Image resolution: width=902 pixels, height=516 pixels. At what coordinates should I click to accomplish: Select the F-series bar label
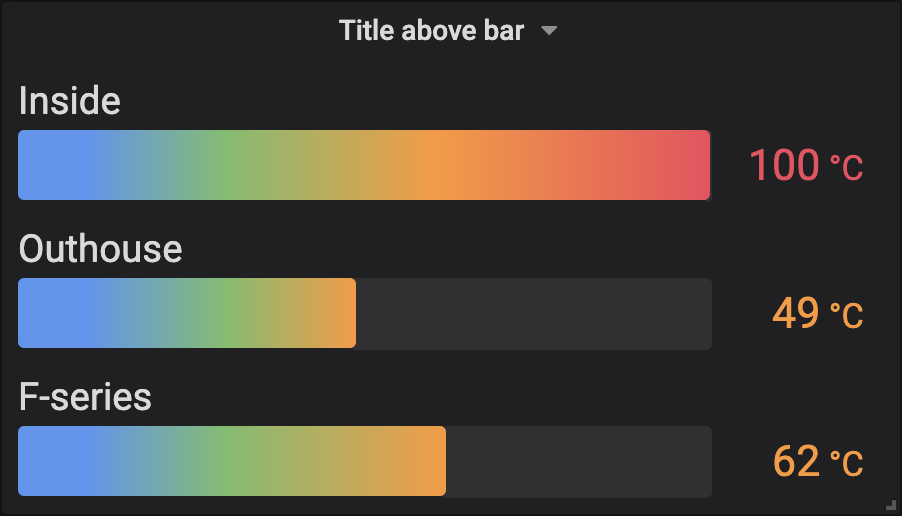(85, 396)
